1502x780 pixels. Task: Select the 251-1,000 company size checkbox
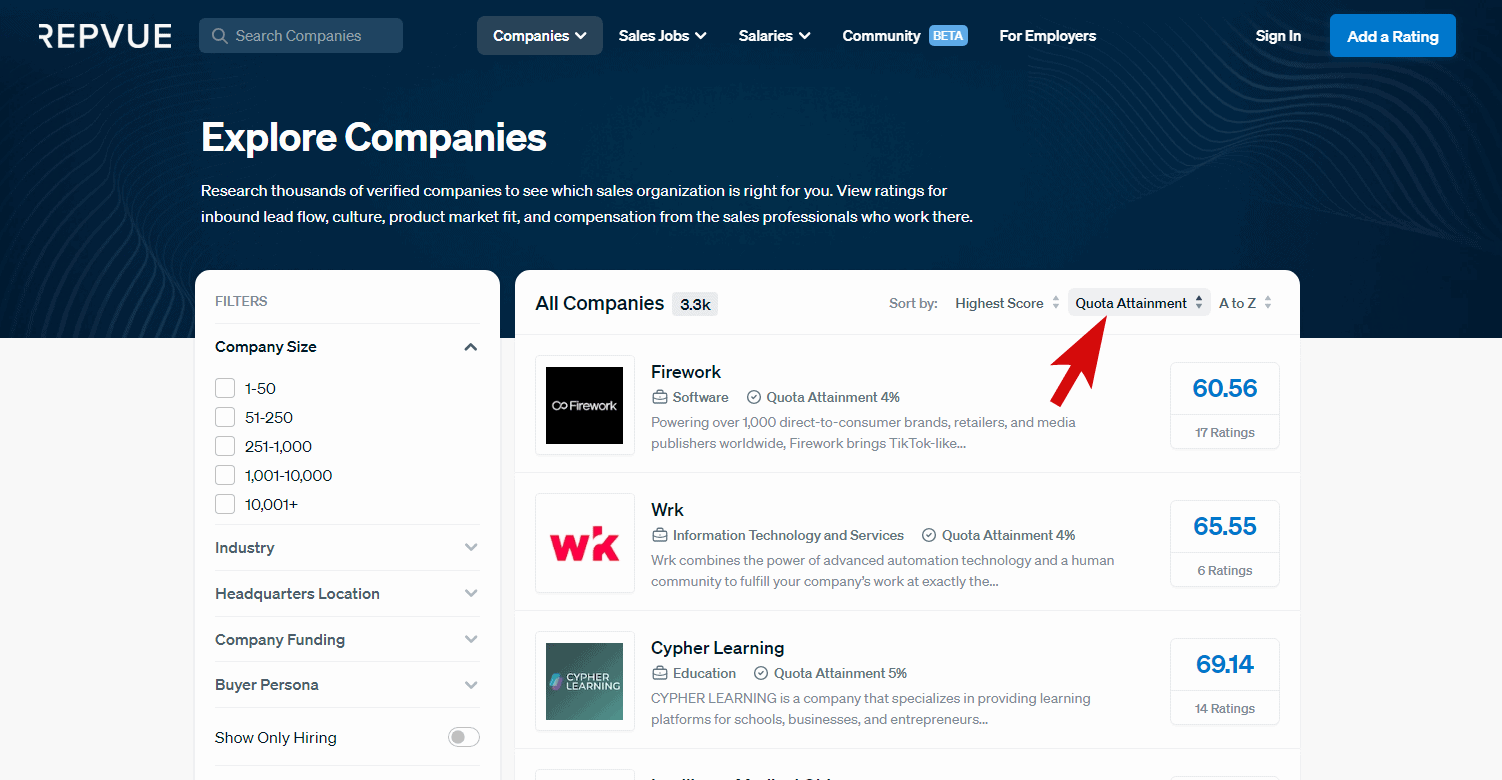[225, 446]
